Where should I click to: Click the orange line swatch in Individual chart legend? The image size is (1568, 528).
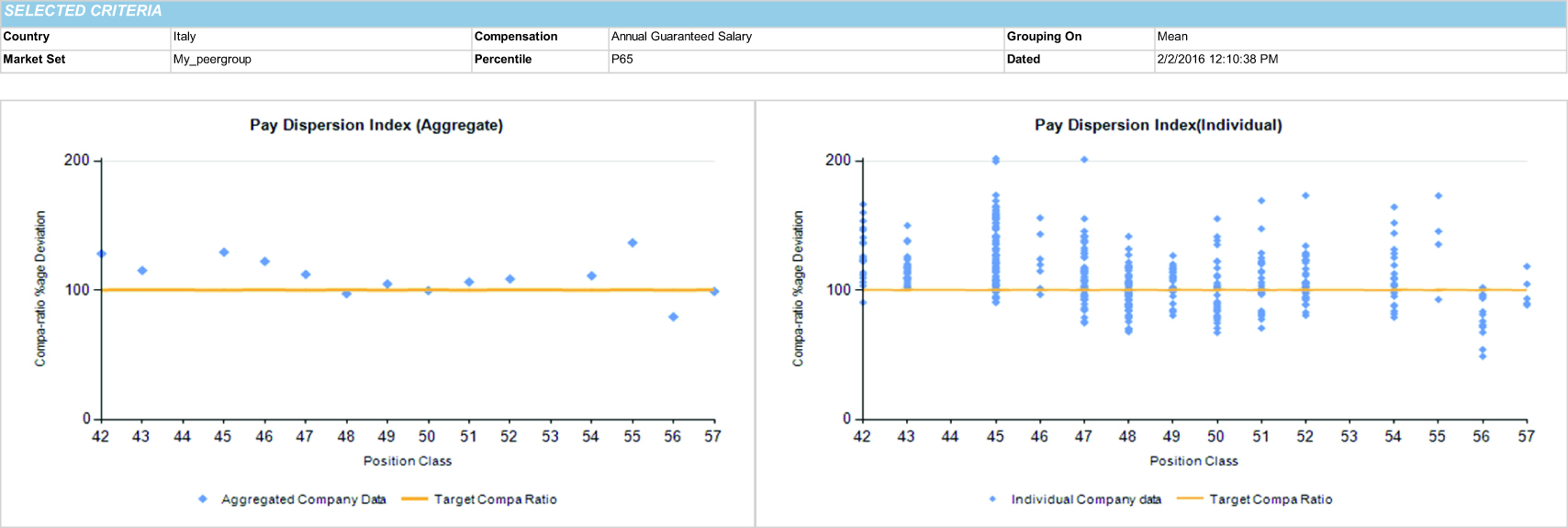[1190, 500]
